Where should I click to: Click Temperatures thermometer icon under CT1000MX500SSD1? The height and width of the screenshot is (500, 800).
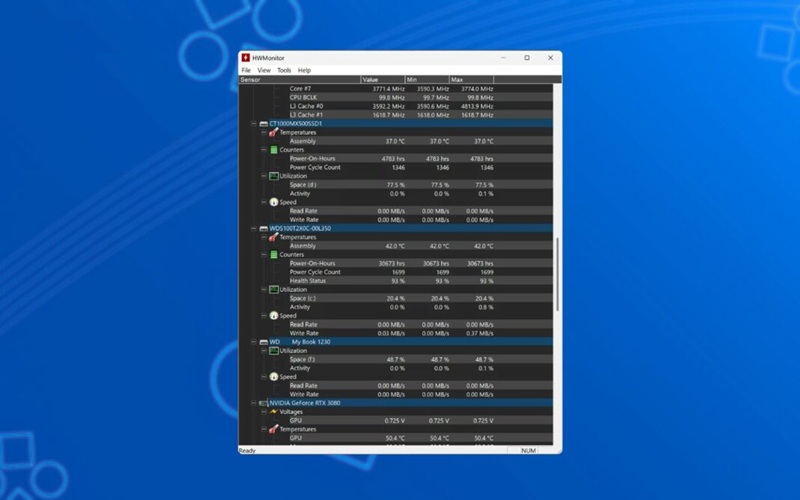tap(273, 133)
